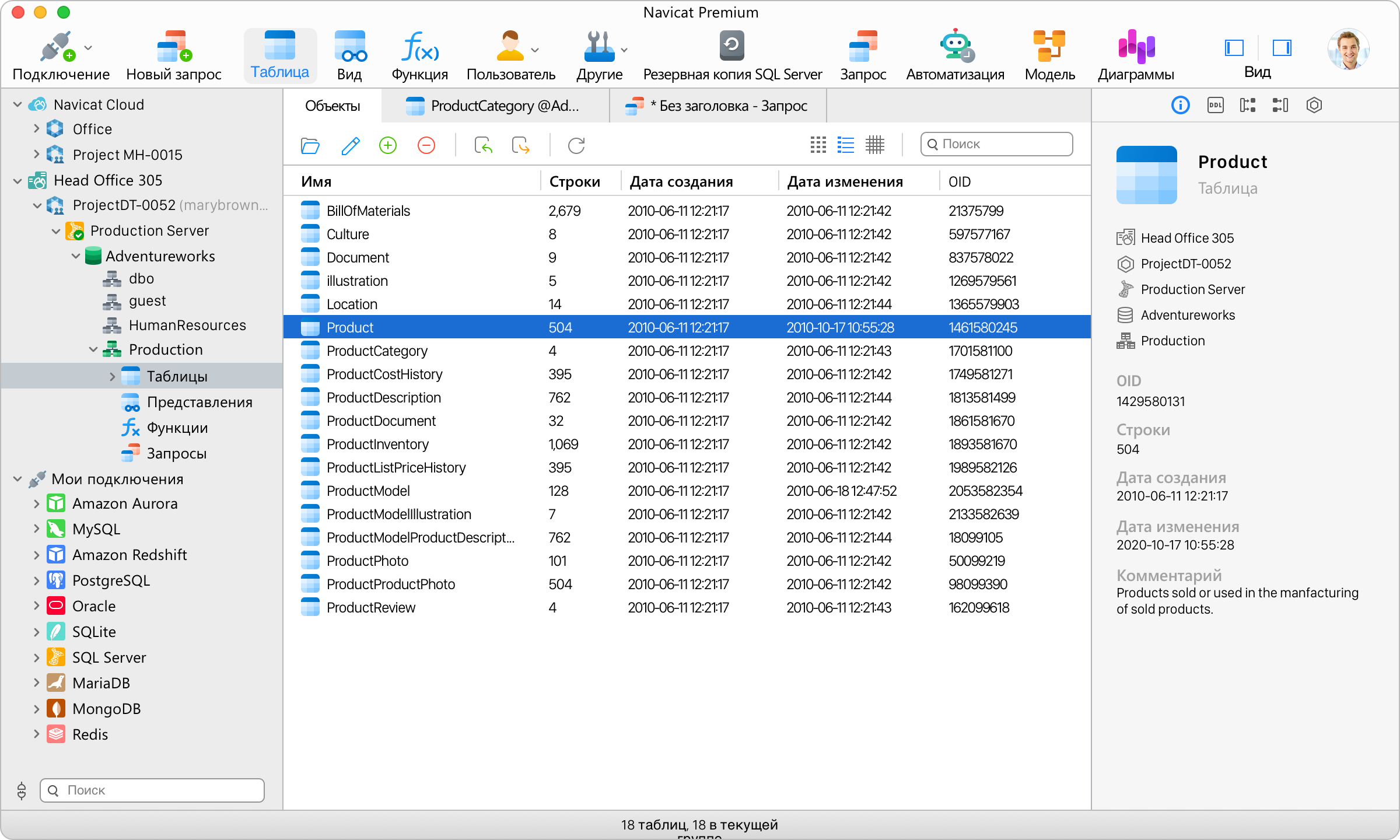Switch to icon grid view
The width and height of the screenshot is (1400, 840).
click(818, 145)
